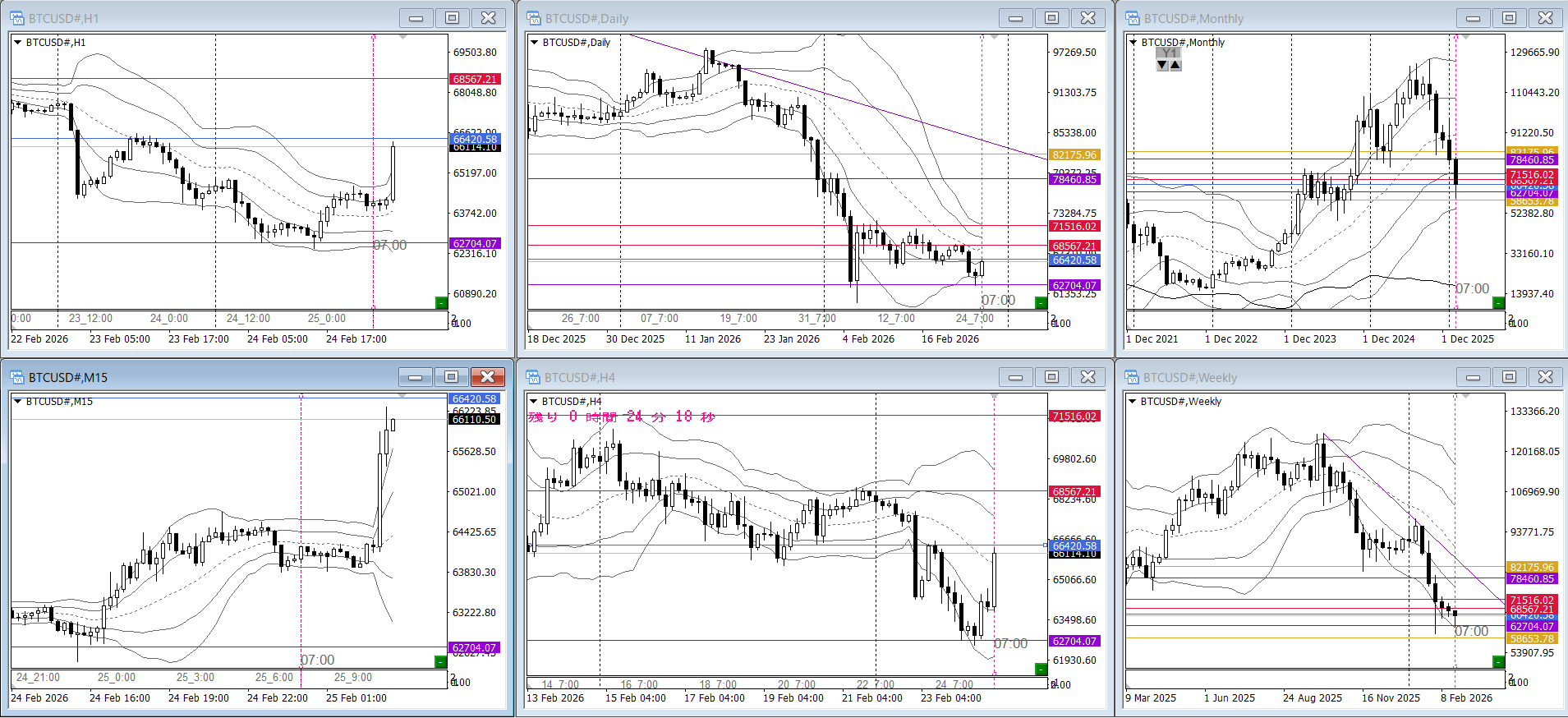This screenshot has height=718, width=1568.
Task: Click the Y1 button on the Monthly chart
Action: (x=1168, y=53)
